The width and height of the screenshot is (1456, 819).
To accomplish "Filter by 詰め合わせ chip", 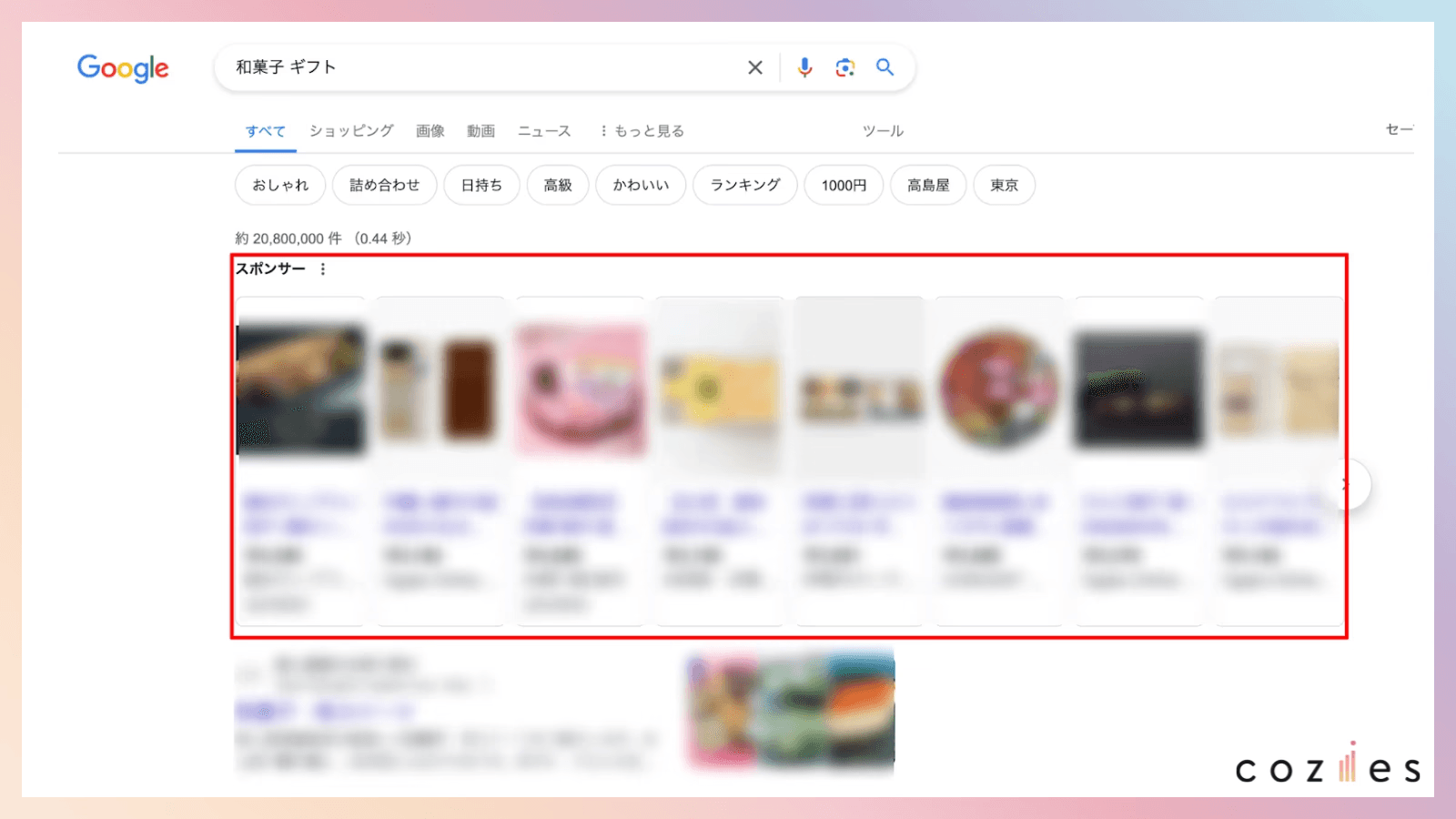I will [x=385, y=185].
